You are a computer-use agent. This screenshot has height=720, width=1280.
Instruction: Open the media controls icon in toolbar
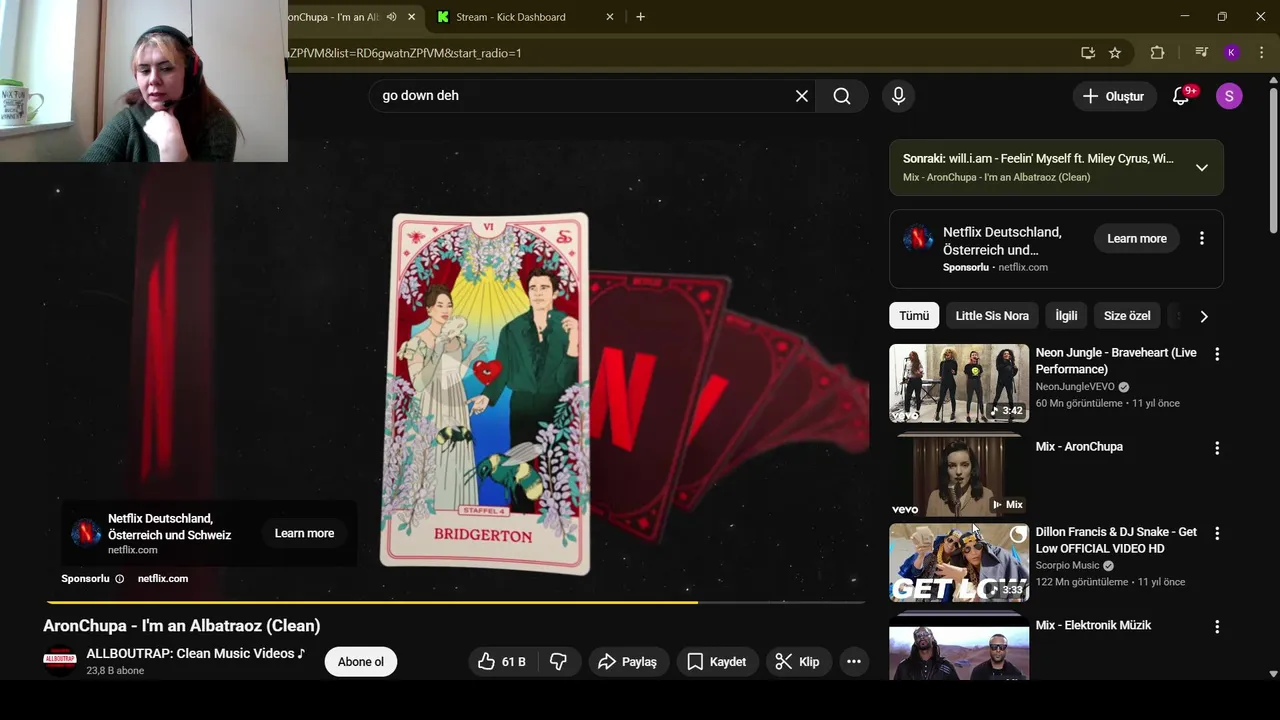pyautogui.click(x=1201, y=53)
